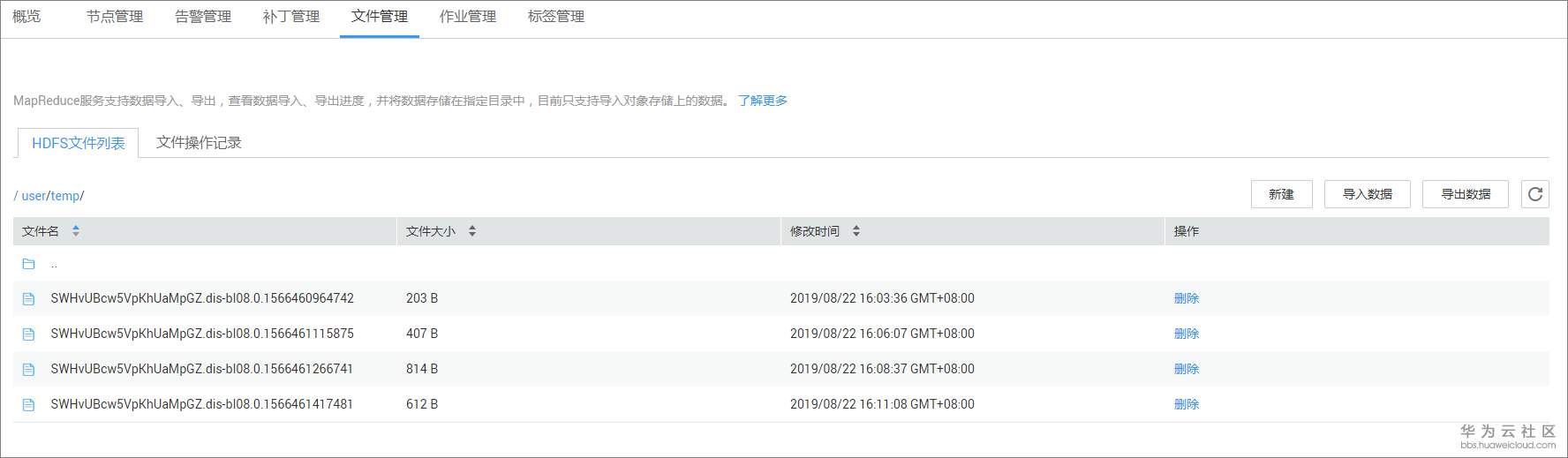Click file icon for the ...1566461417481 row
The image size is (1568, 458).
[x=28, y=405]
